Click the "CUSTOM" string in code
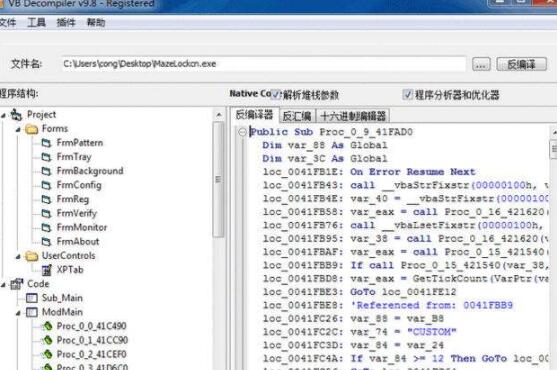Viewport: 557px width, 370px height. coord(432,332)
